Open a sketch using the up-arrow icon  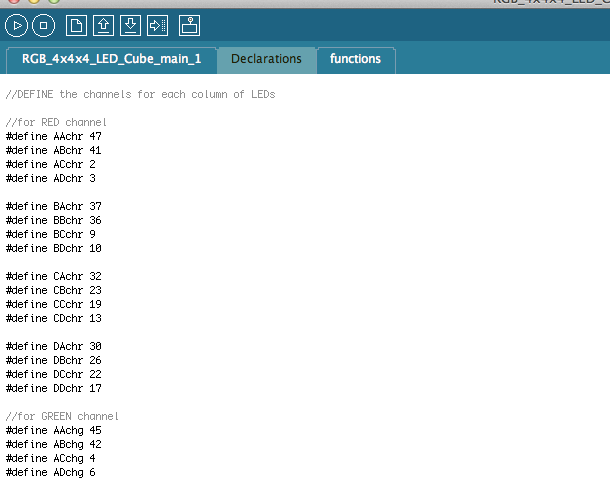[103, 26]
